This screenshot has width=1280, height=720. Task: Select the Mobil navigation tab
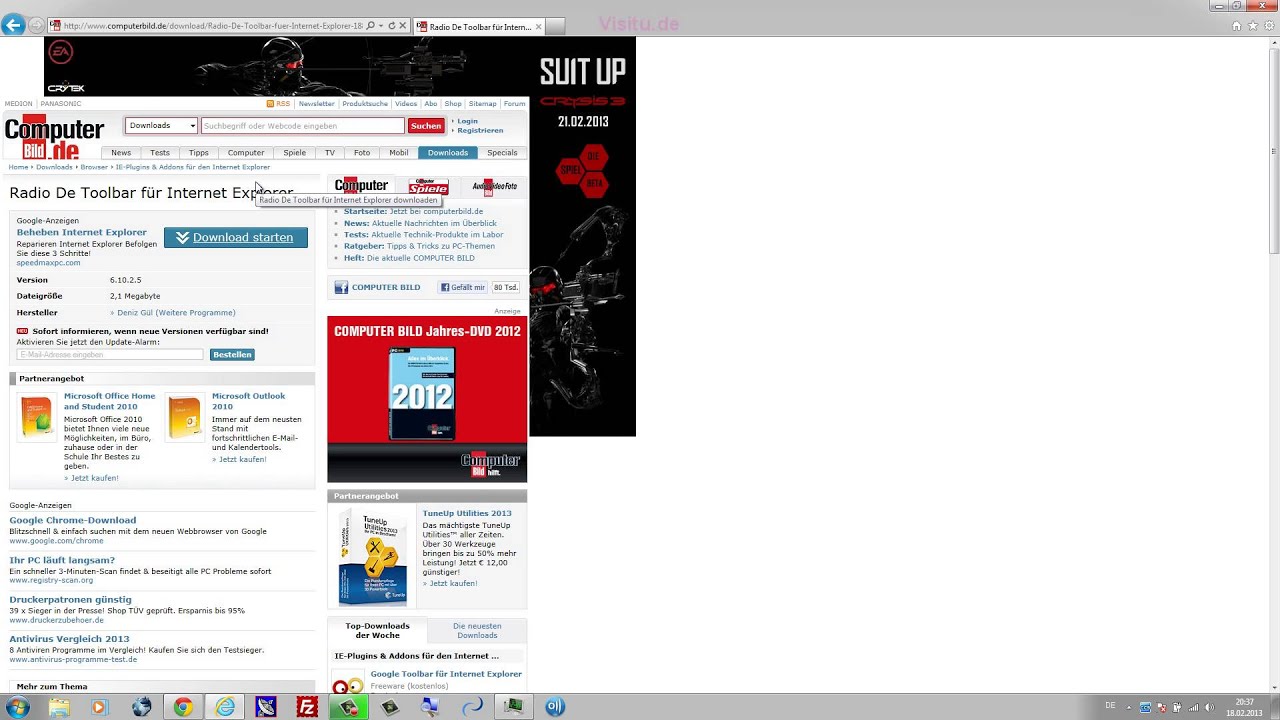tap(399, 153)
